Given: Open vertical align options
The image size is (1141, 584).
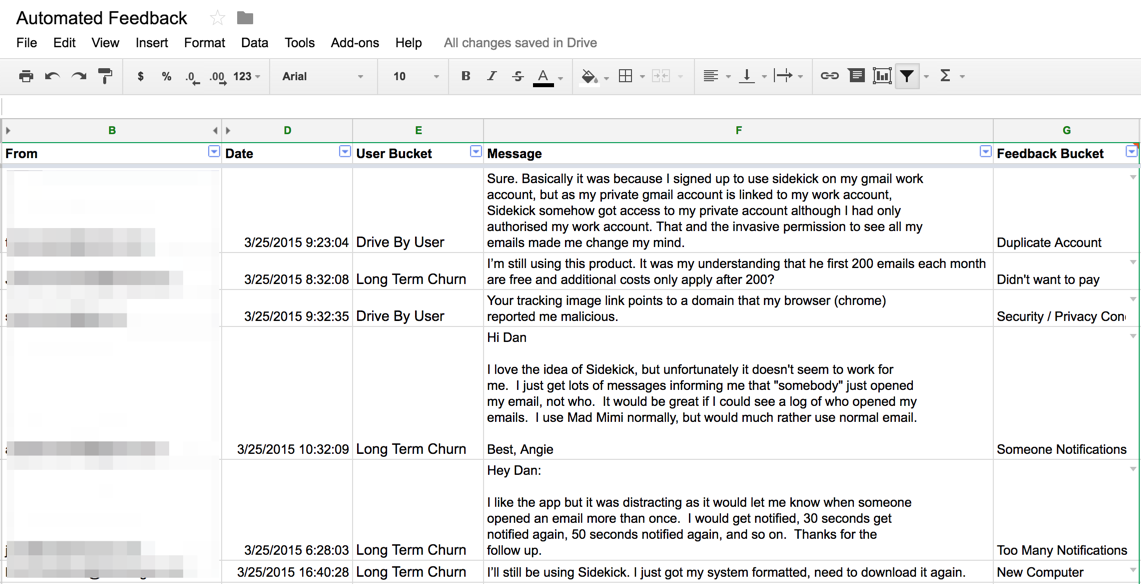Looking at the screenshot, I should coord(747,76).
